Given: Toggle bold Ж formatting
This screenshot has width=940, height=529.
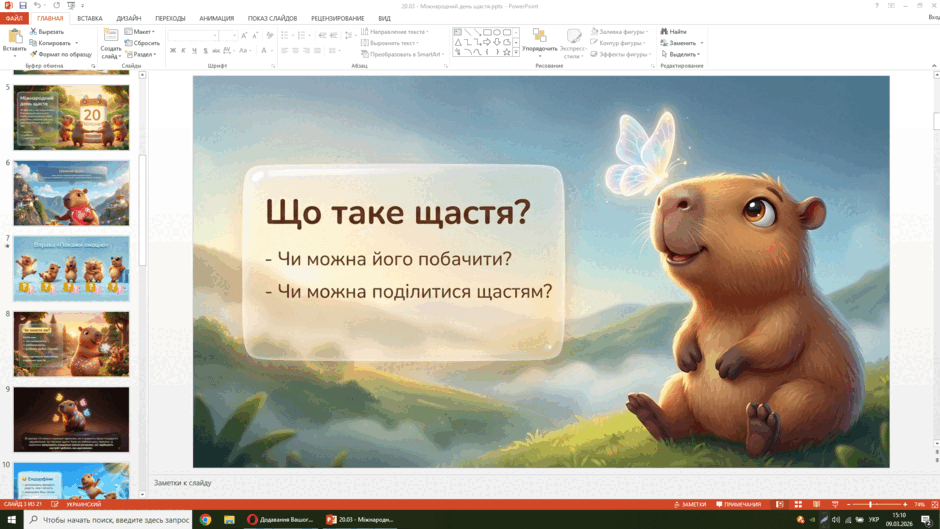Looking at the screenshot, I should 173,51.
